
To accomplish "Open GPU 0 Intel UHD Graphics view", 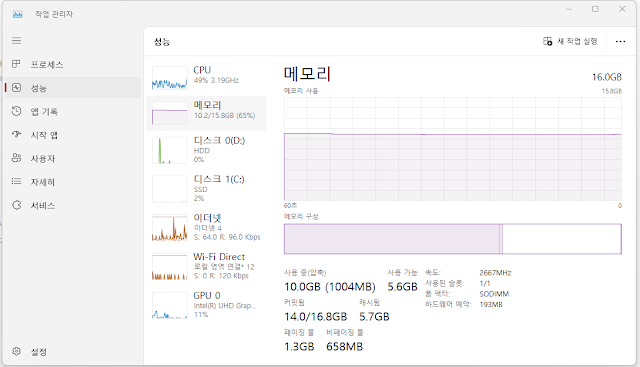I will [206, 305].
